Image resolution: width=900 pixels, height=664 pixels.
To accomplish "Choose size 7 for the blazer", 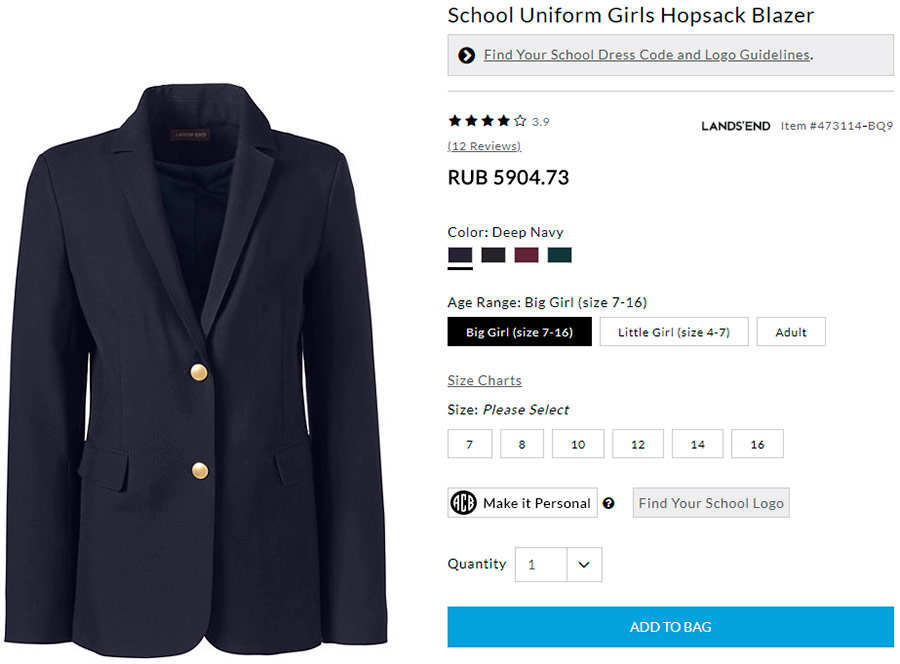I will (469, 443).
